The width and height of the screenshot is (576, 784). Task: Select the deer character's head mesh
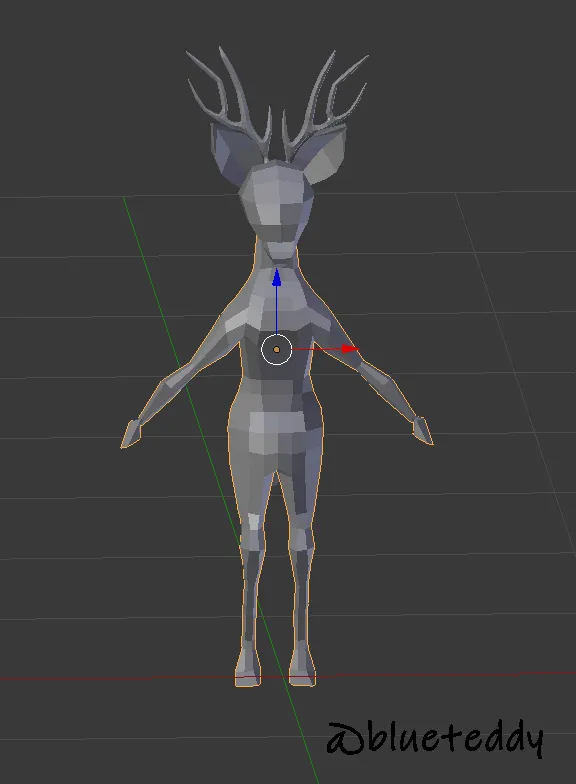coord(276,210)
